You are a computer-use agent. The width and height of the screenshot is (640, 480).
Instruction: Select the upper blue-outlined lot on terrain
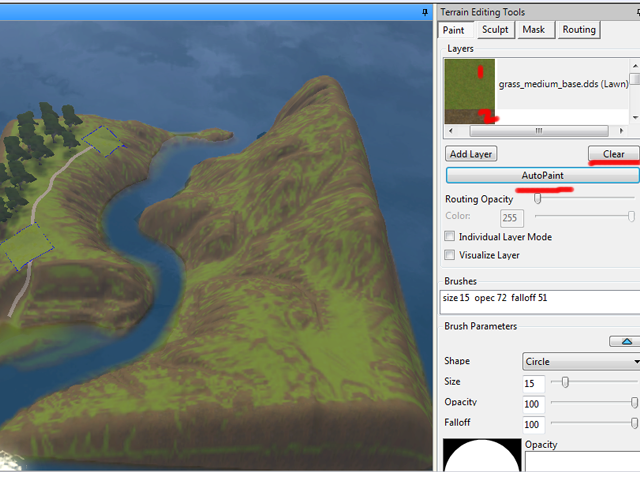tap(102, 141)
